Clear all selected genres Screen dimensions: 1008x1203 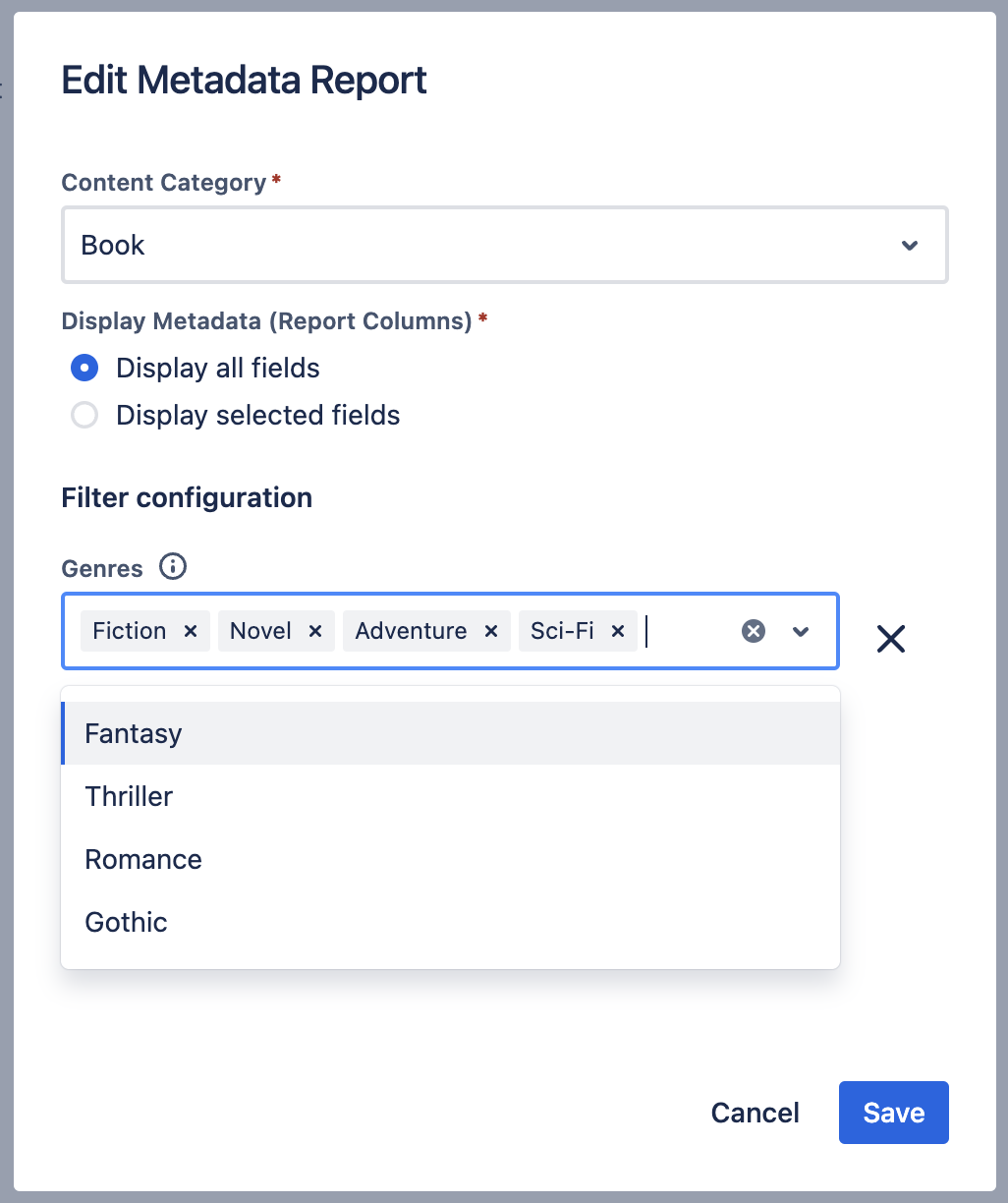point(754,631)
